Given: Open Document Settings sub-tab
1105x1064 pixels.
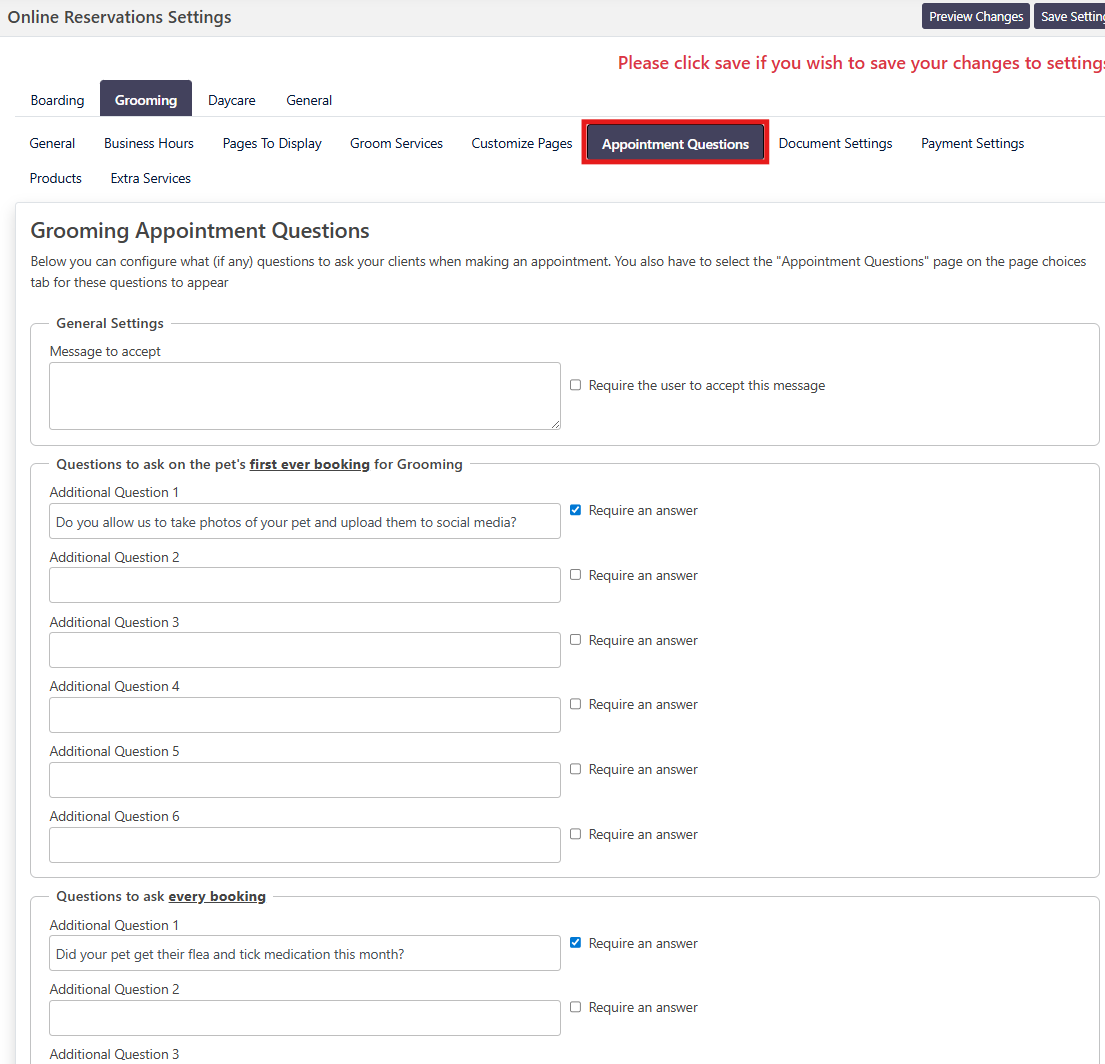Looking at the screenshot, I should (x=835, y=143).
